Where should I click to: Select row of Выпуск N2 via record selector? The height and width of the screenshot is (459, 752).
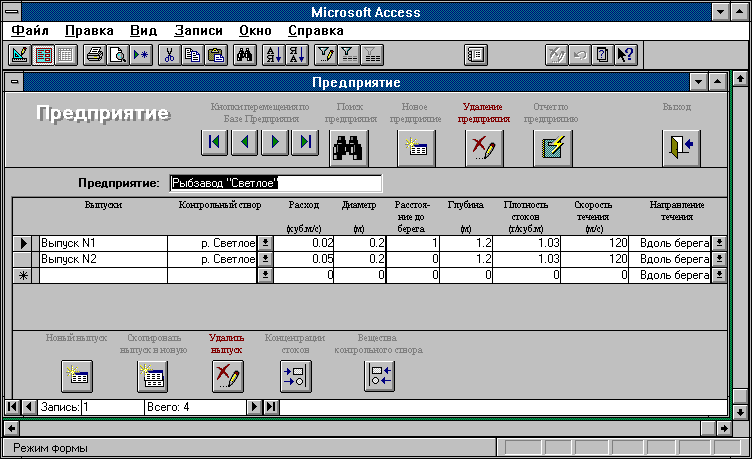(x=24, y=259)
